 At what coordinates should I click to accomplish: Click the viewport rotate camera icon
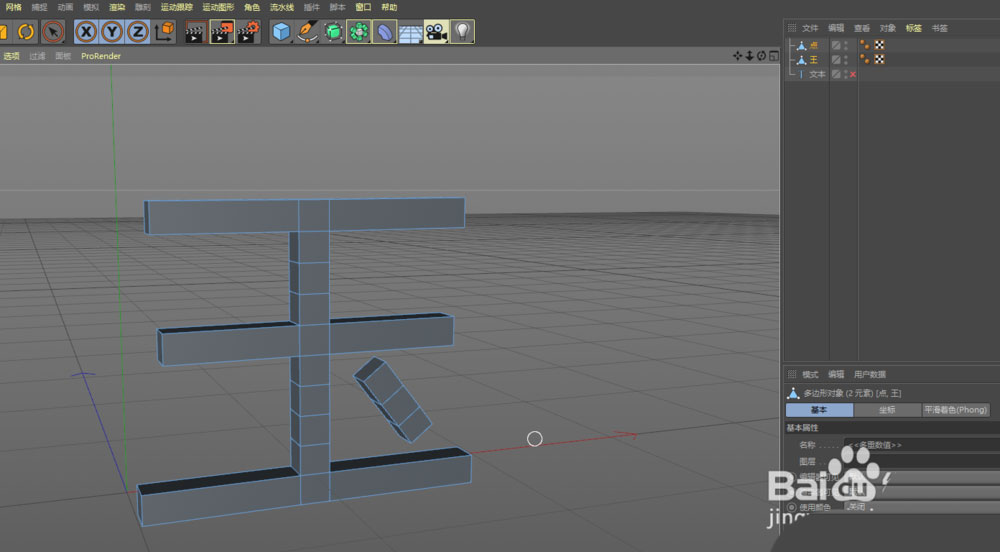pos(761,56)
